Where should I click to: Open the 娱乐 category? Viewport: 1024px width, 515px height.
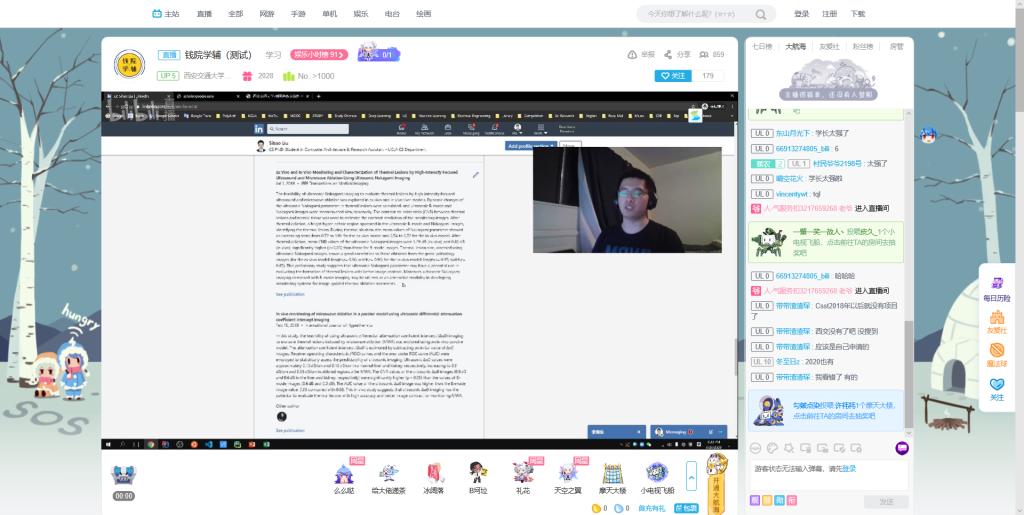tap(361, 14)
